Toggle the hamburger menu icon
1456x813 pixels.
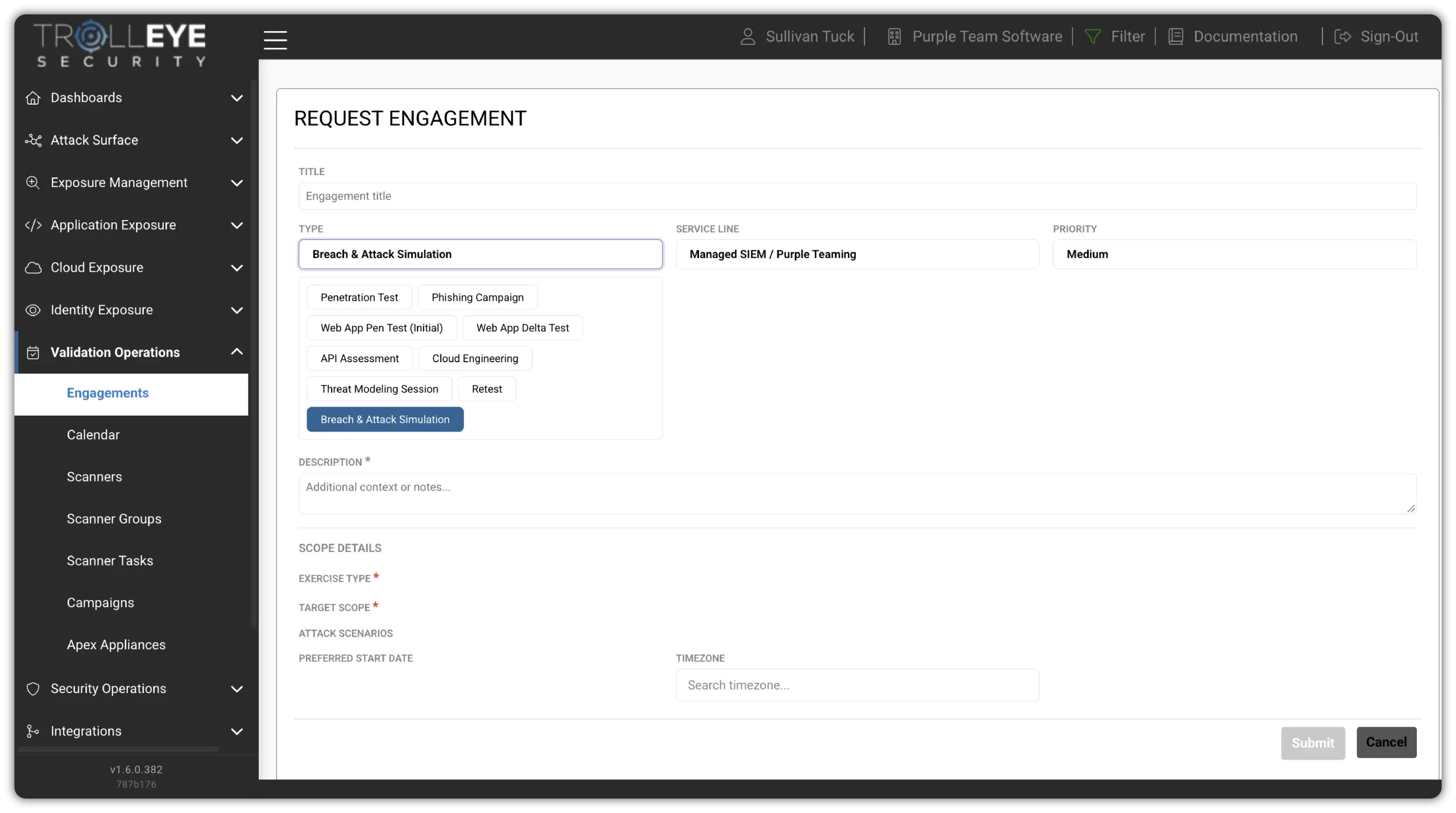point(275,40)
